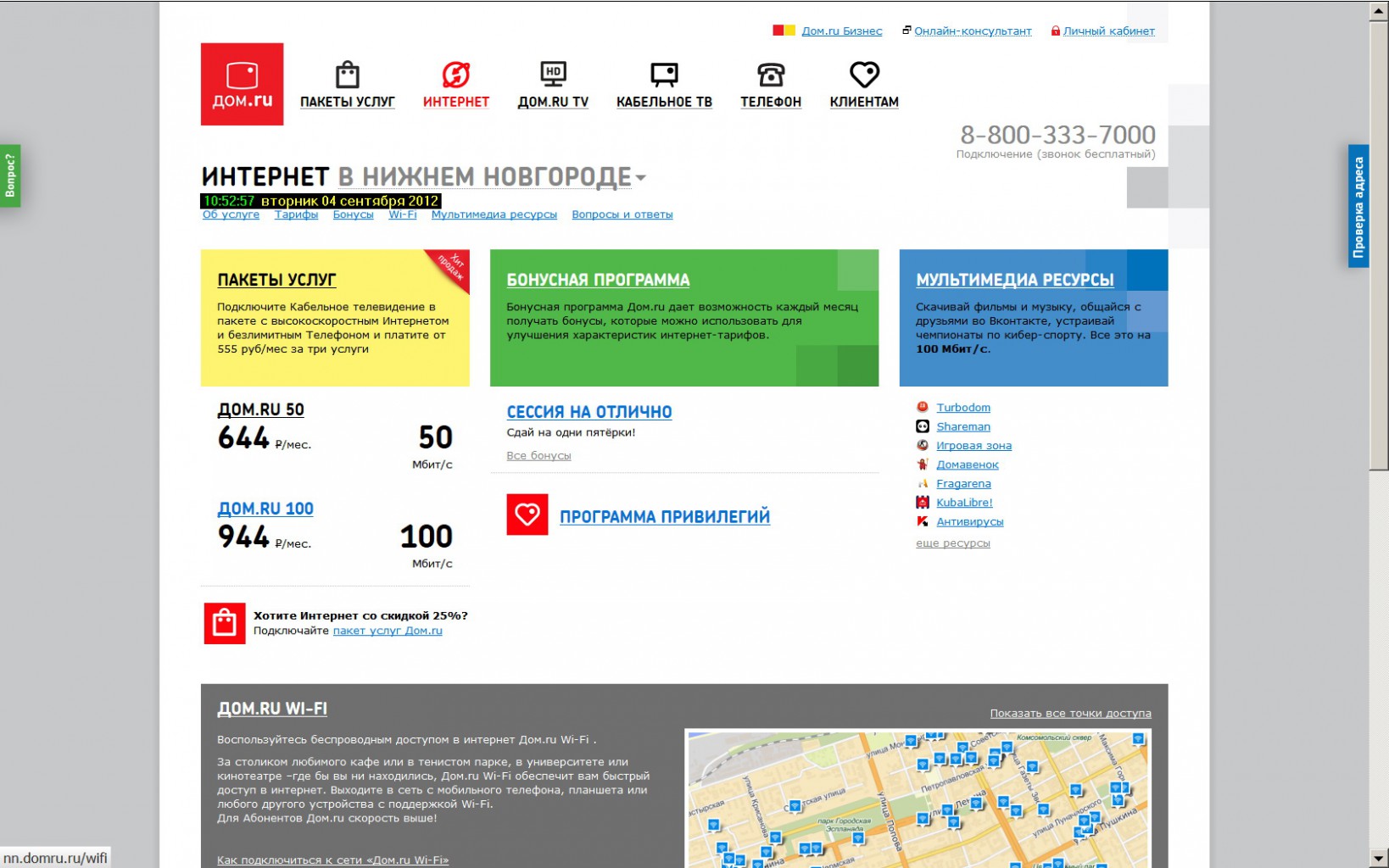Open the Клиентам menu label
This screenshot has width=1389, height=868.
pos(864,102)
